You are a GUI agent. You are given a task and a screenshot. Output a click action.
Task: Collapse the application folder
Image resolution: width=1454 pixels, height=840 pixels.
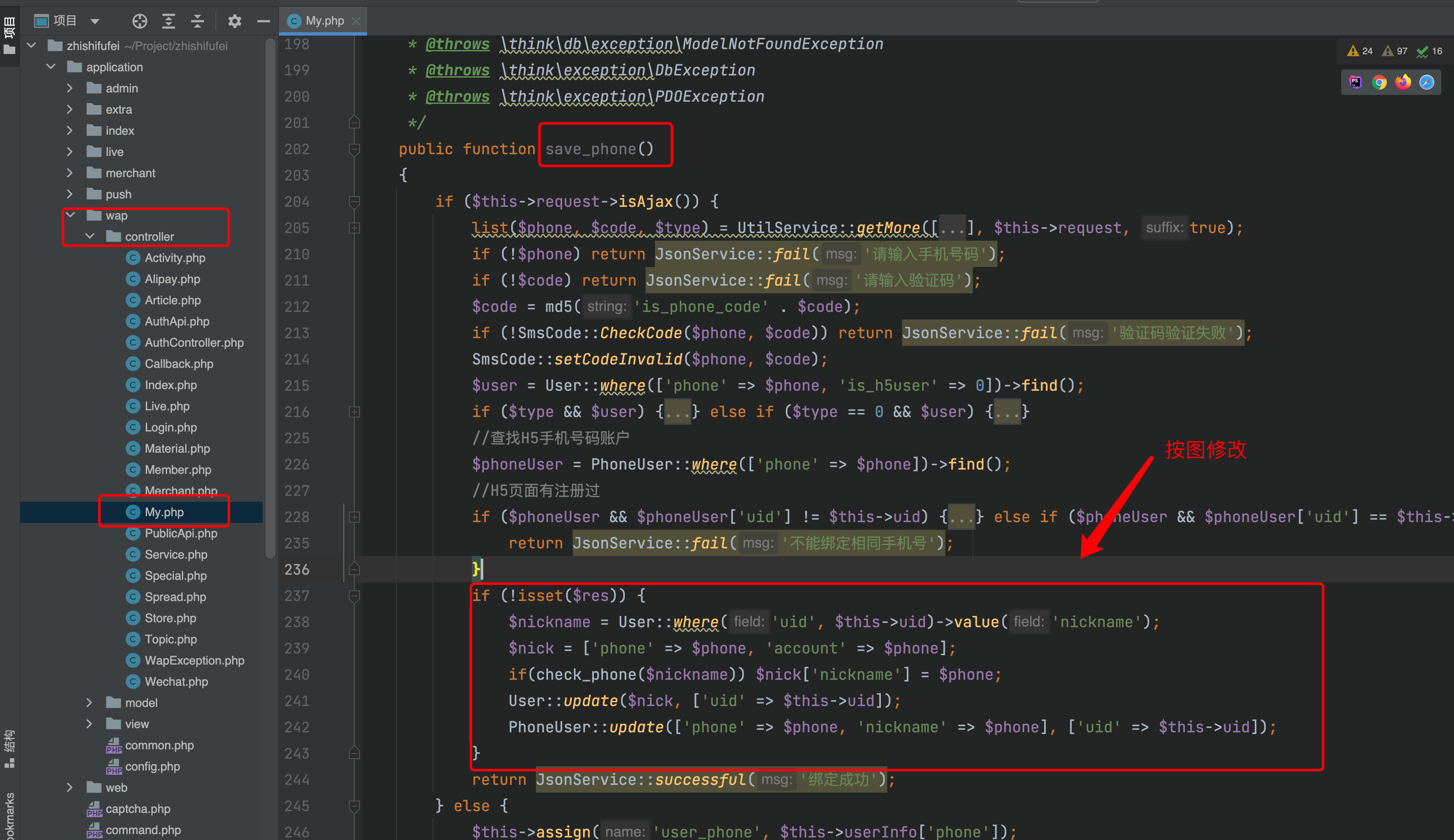point(51,67)
